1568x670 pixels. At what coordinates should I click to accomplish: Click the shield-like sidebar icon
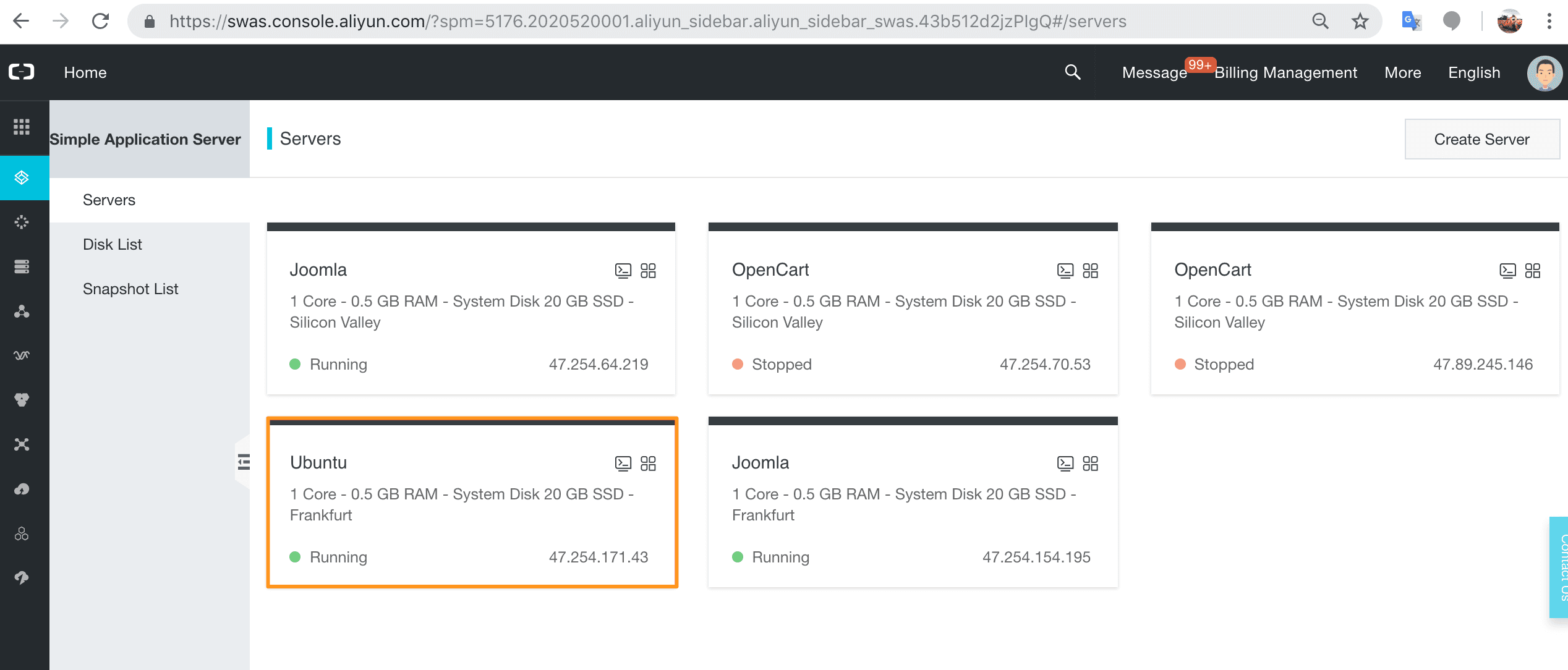tap(22, 400)
